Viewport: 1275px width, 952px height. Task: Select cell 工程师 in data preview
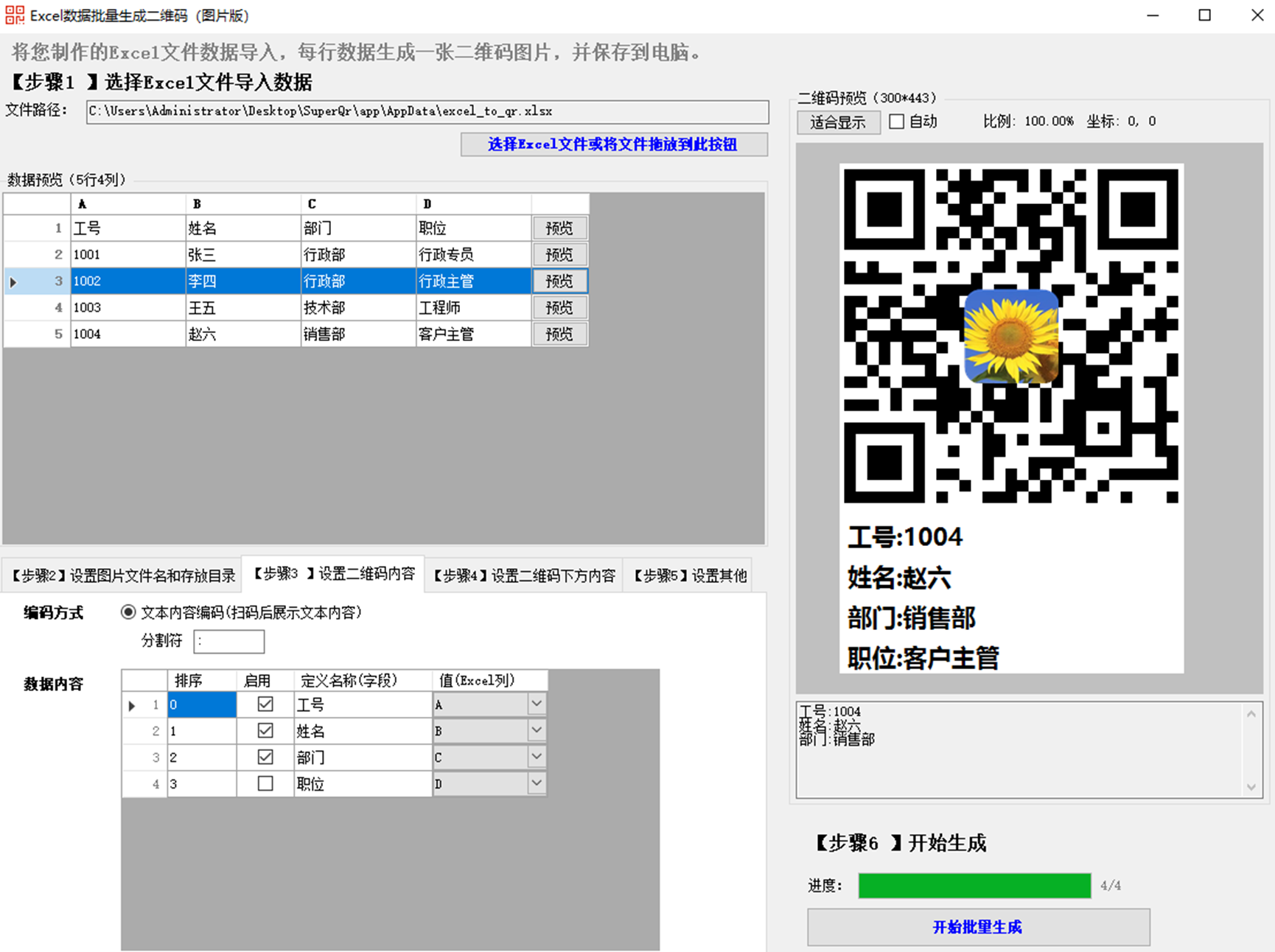tap(473, 308)
